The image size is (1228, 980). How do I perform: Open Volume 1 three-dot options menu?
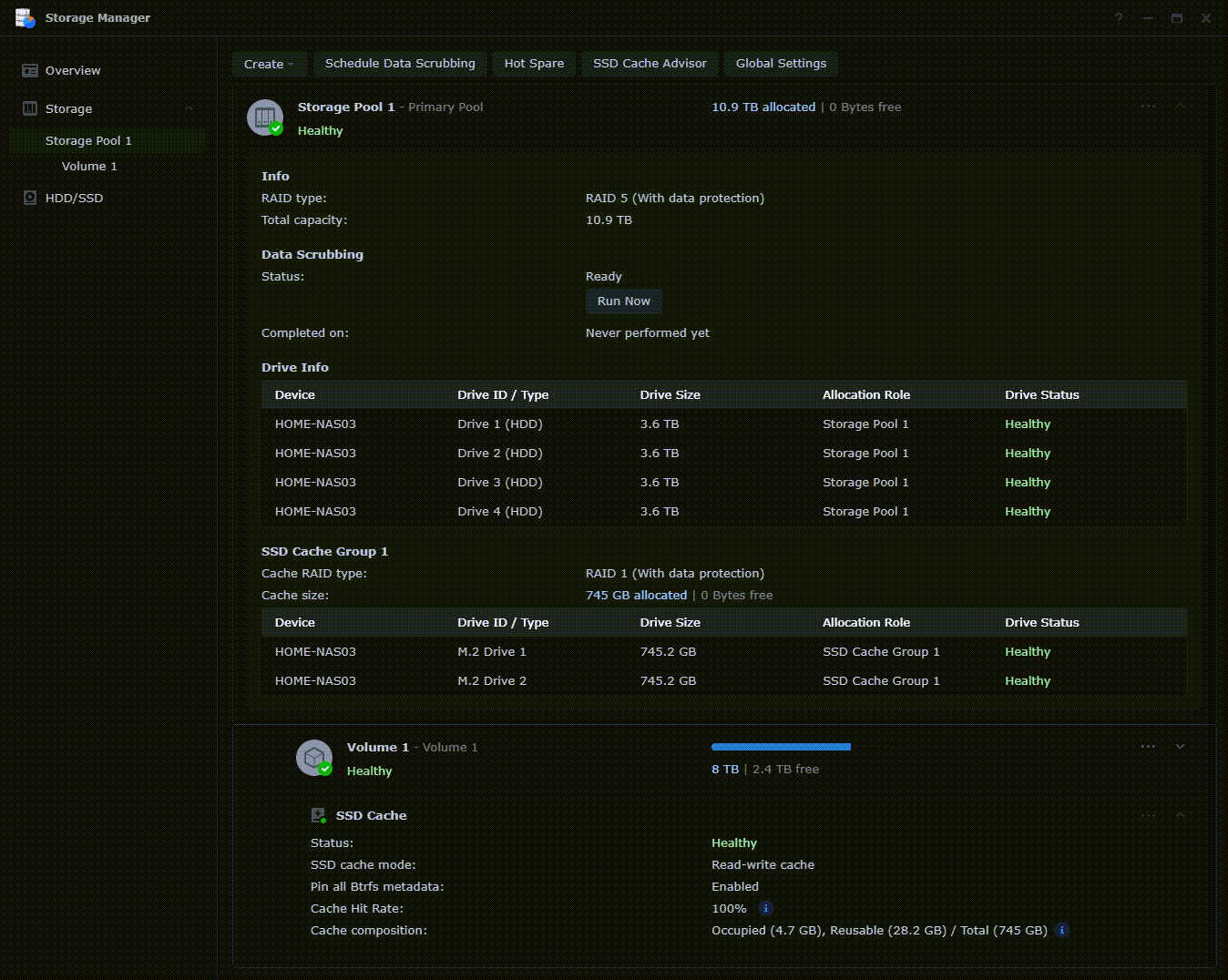(x=1148, y=747)
